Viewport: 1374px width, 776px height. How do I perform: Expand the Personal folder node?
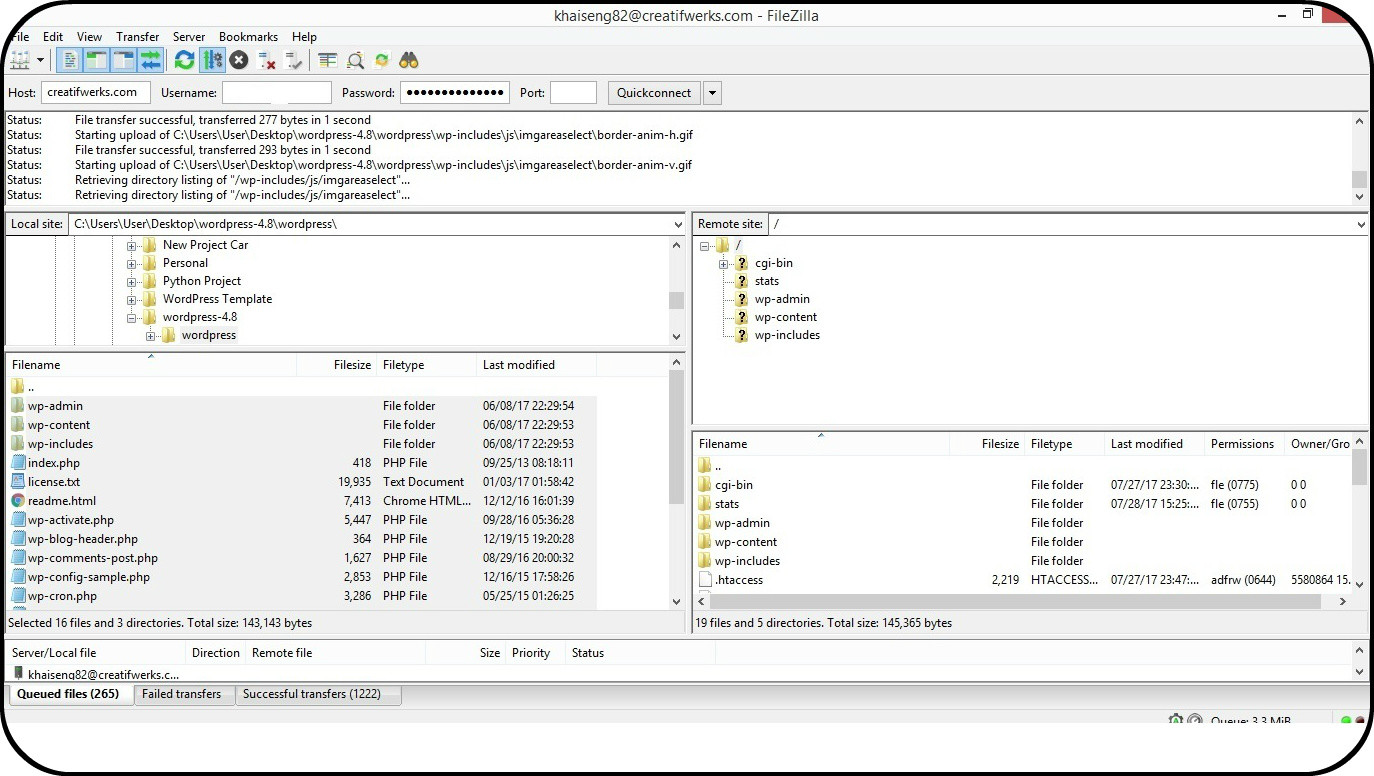tap(131, 263)
